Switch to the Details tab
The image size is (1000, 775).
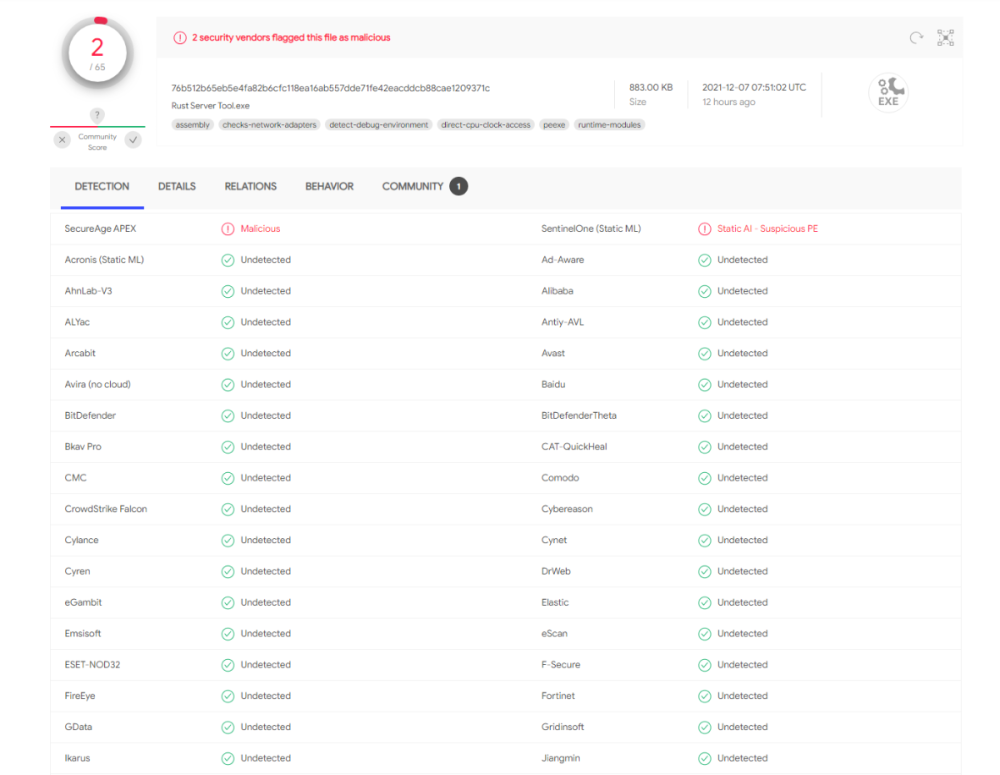[x=177, y=187]
